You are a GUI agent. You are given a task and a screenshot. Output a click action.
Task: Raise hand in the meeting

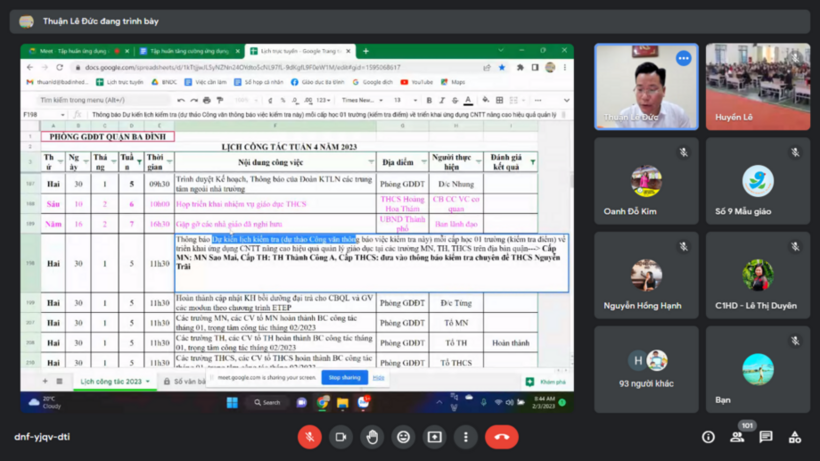coord(372,437)
